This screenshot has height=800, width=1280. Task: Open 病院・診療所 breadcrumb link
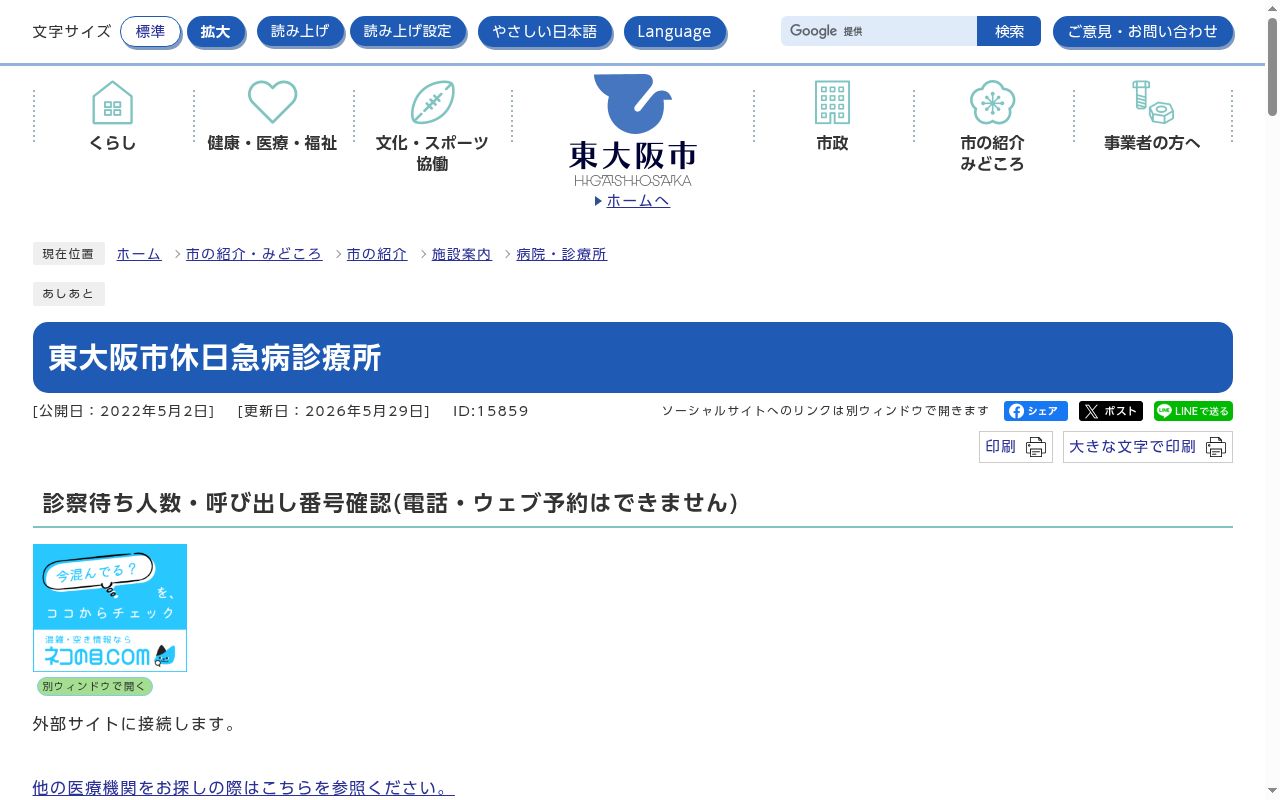(562, 254)
